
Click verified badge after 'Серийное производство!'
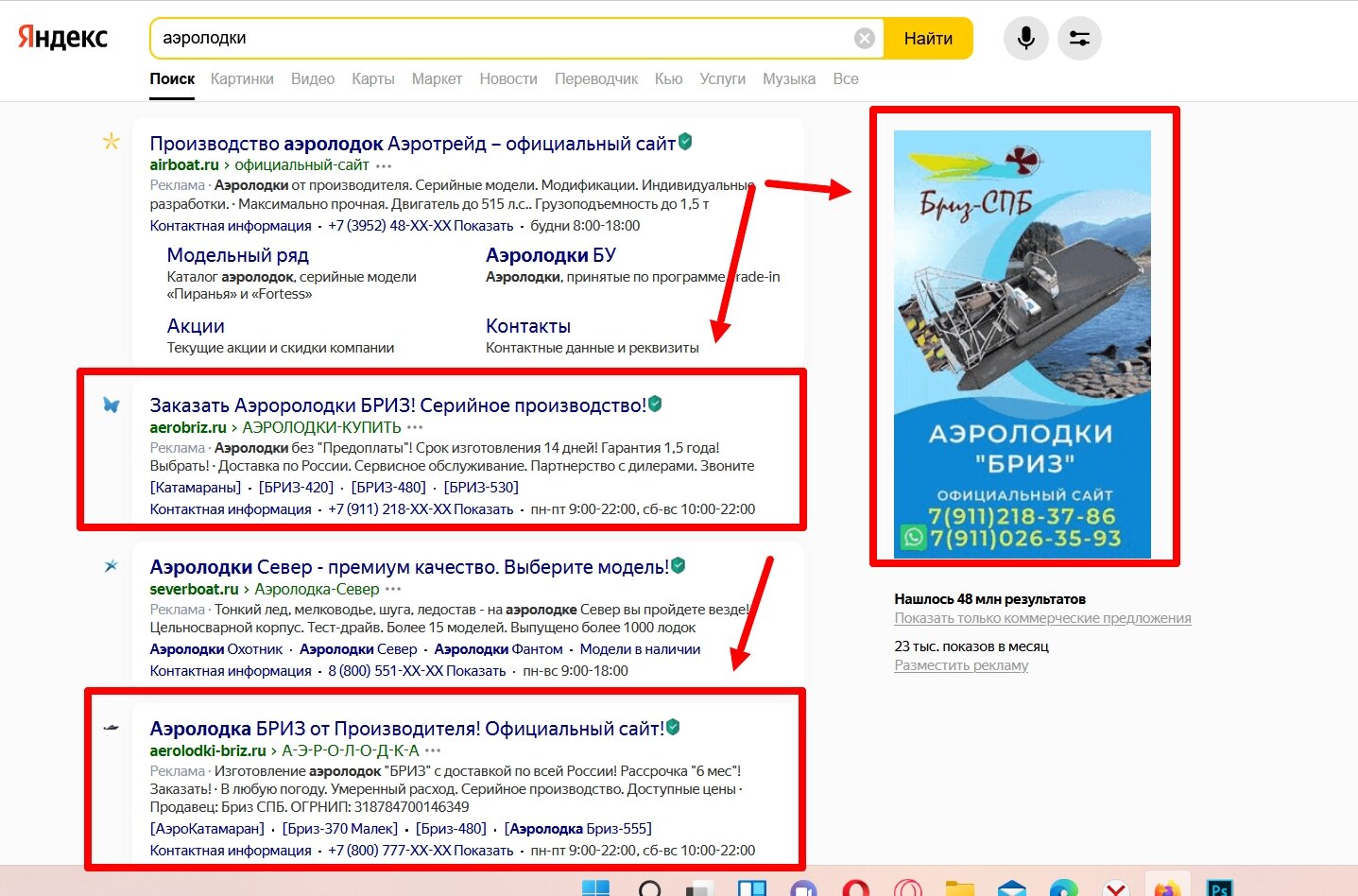point(655,404)
